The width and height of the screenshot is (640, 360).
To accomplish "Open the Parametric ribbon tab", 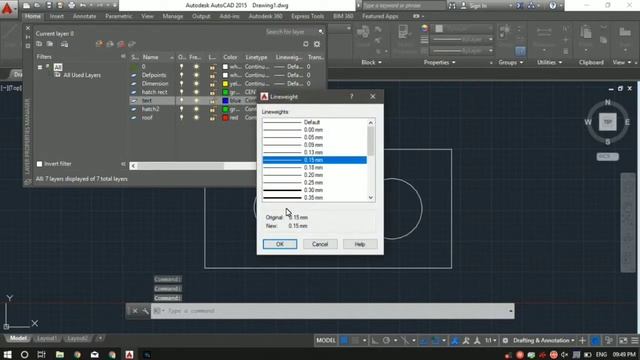I will (x=118, y=16).
